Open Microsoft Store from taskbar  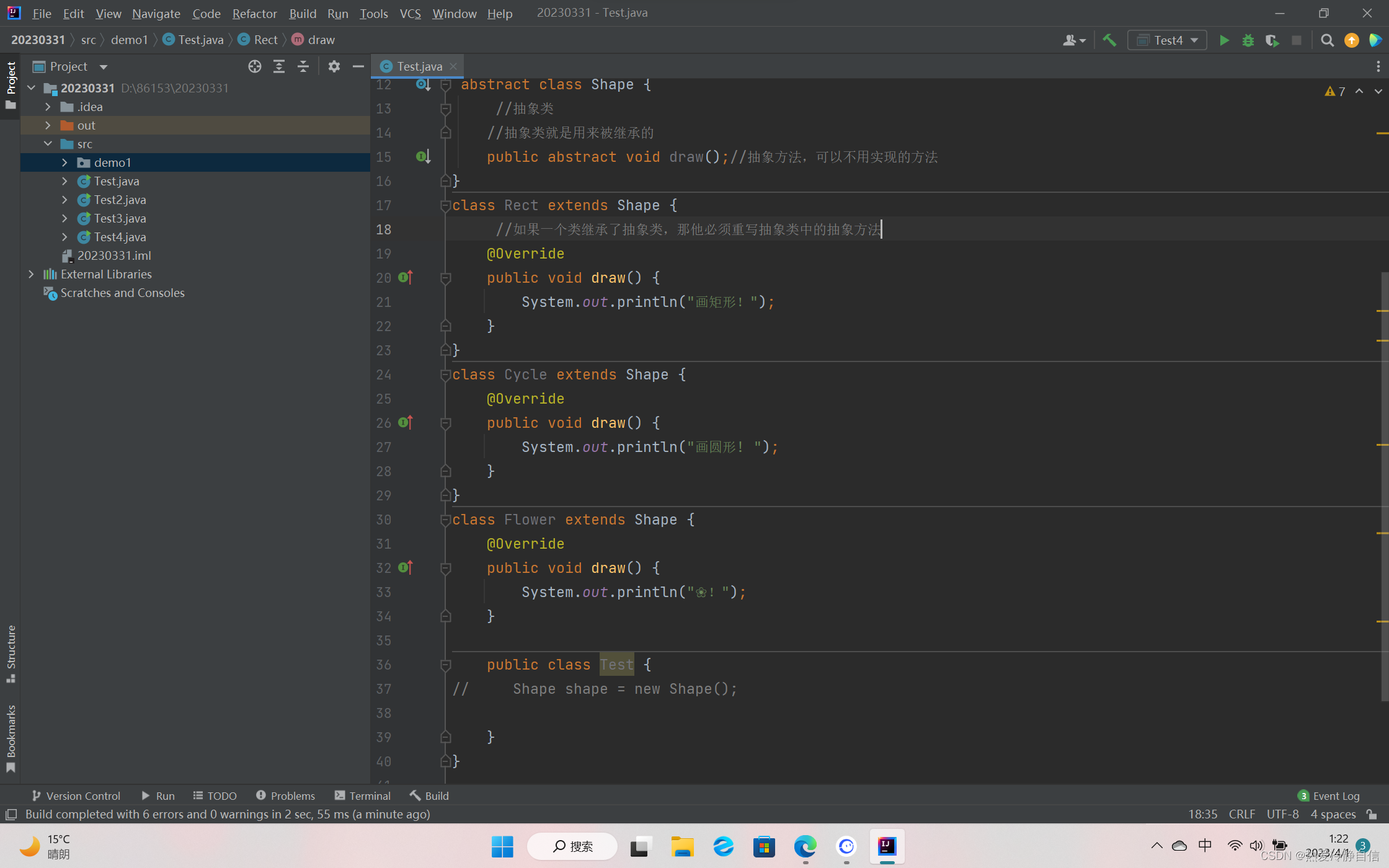(764, 846)
